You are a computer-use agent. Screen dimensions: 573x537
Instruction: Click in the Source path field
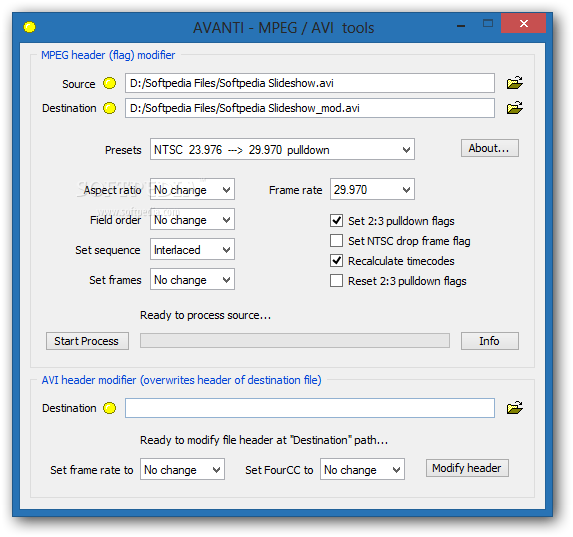[310, 83]
